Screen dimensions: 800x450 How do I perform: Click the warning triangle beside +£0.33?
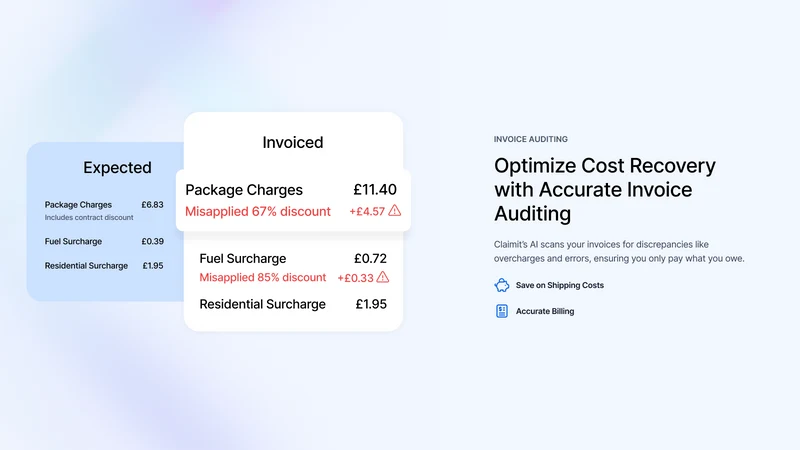click(383, 277)
